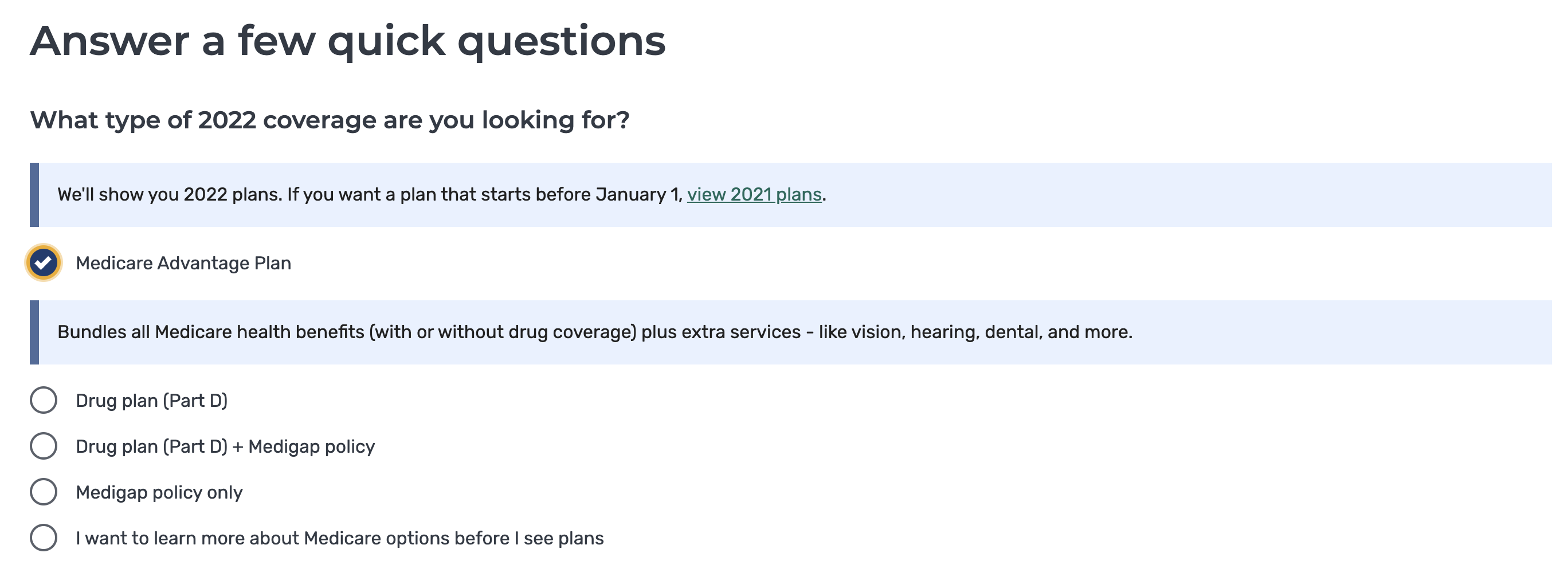Choose the Part D + Medigap policy radio button
This screenshot has height=588, width=1568.
[x=43, y=446]
